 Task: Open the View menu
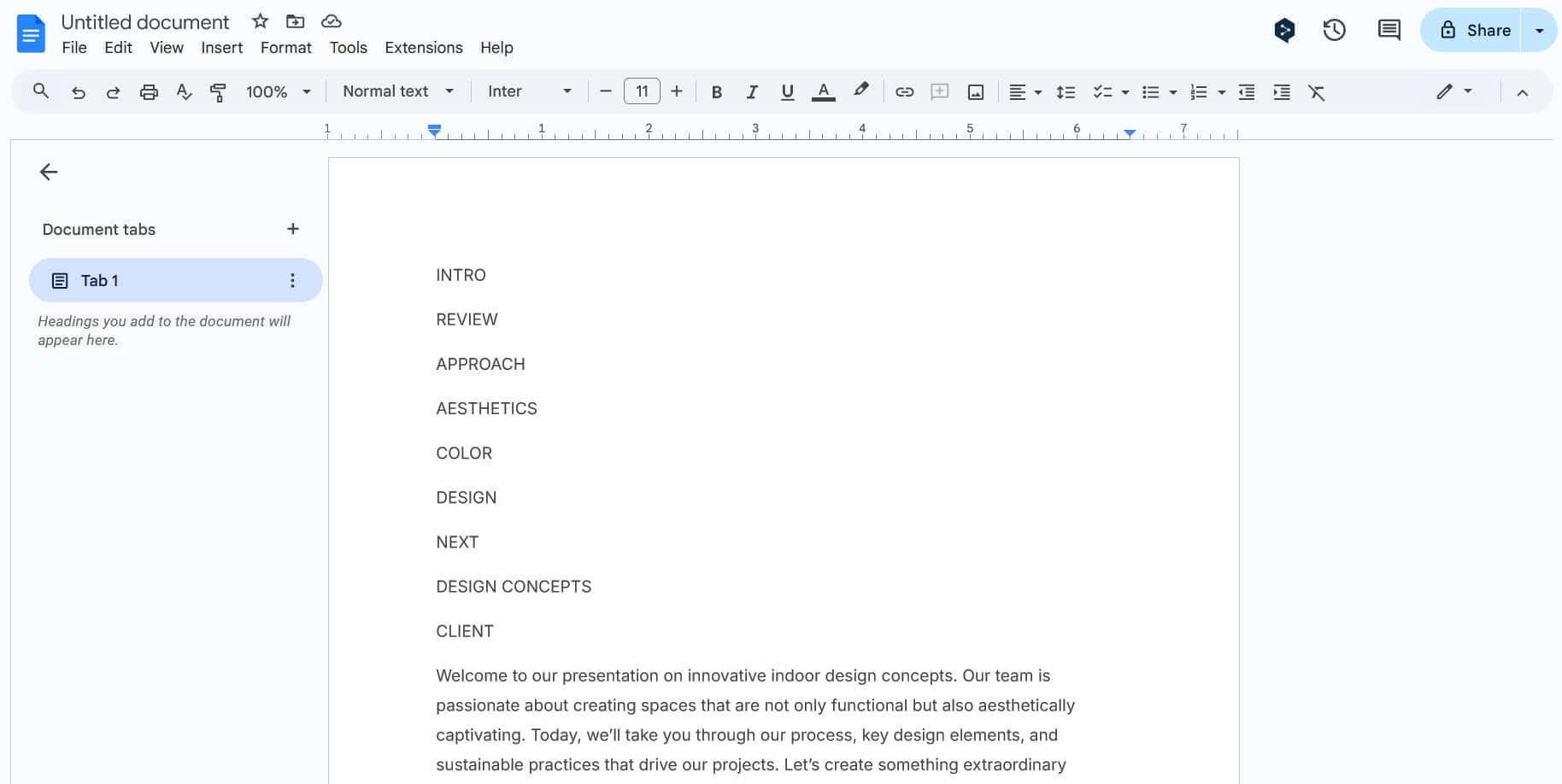tap(167, 48)
